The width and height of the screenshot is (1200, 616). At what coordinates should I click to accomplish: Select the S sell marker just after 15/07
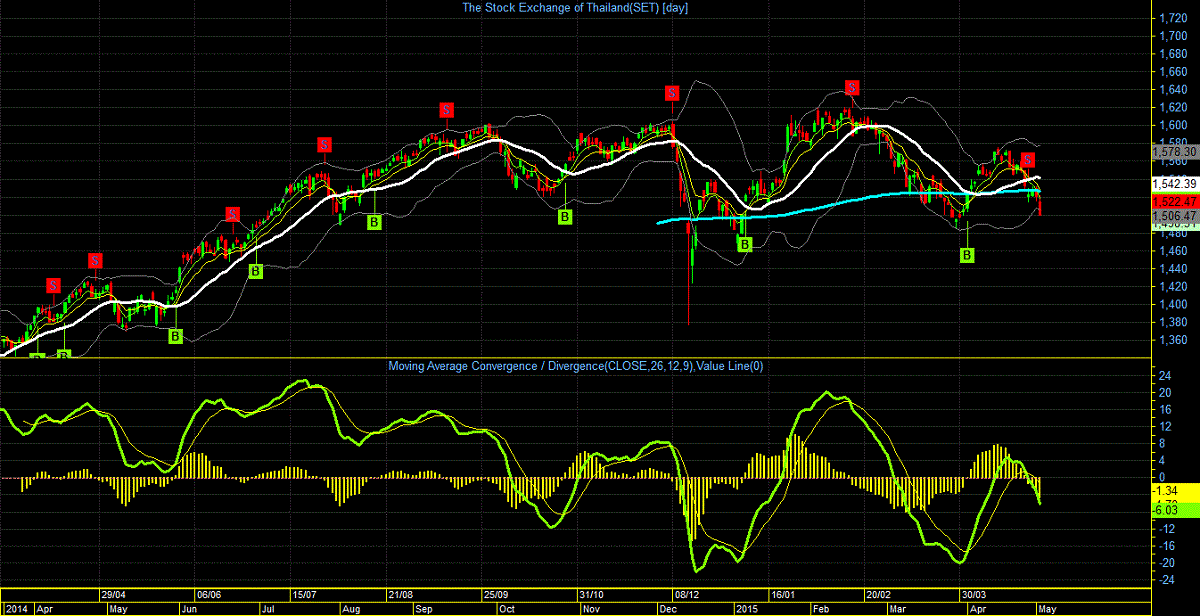pos(324,144)
